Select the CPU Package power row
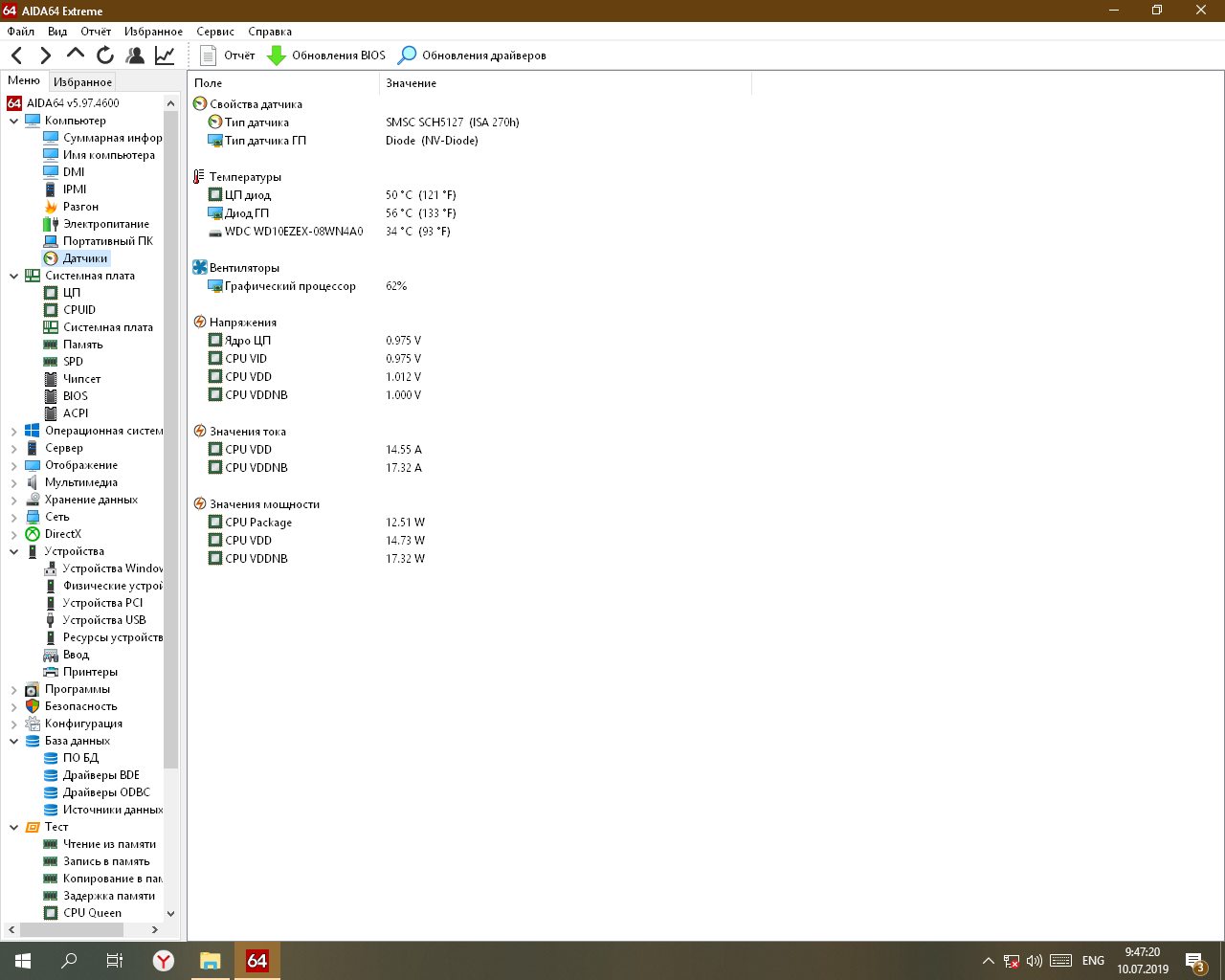 point(317,523)
